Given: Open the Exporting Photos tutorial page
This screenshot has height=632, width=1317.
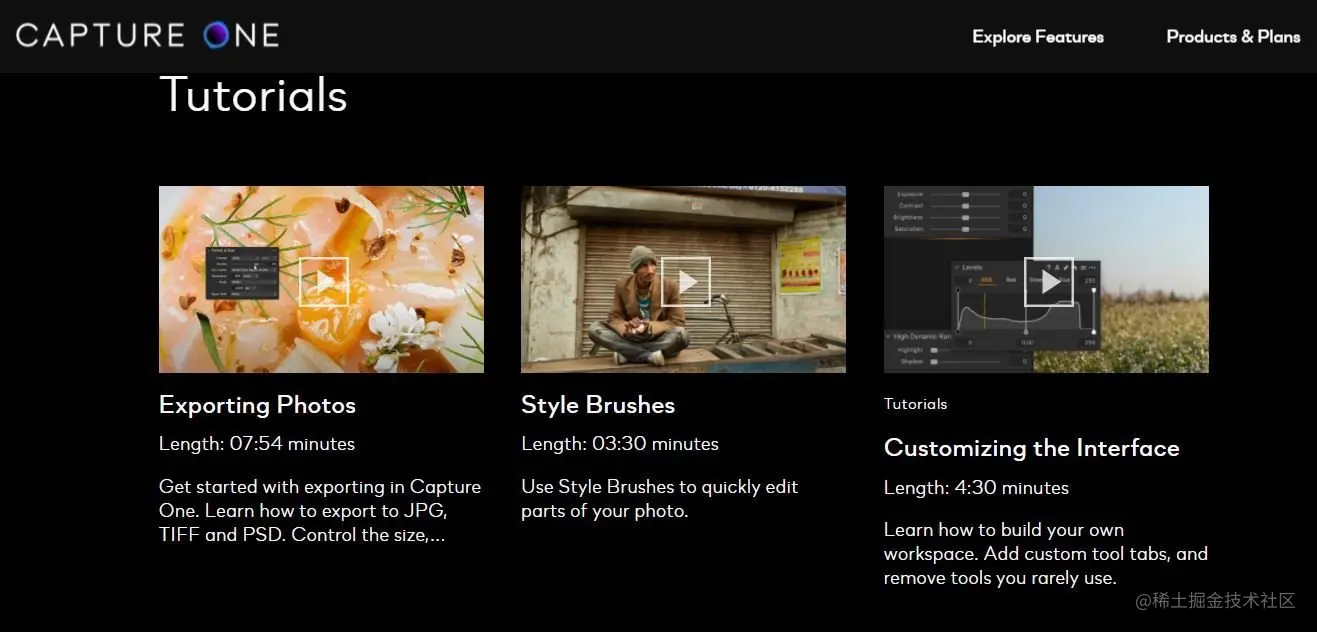Looking at the screenshot, I should click(x=257, y=405).
